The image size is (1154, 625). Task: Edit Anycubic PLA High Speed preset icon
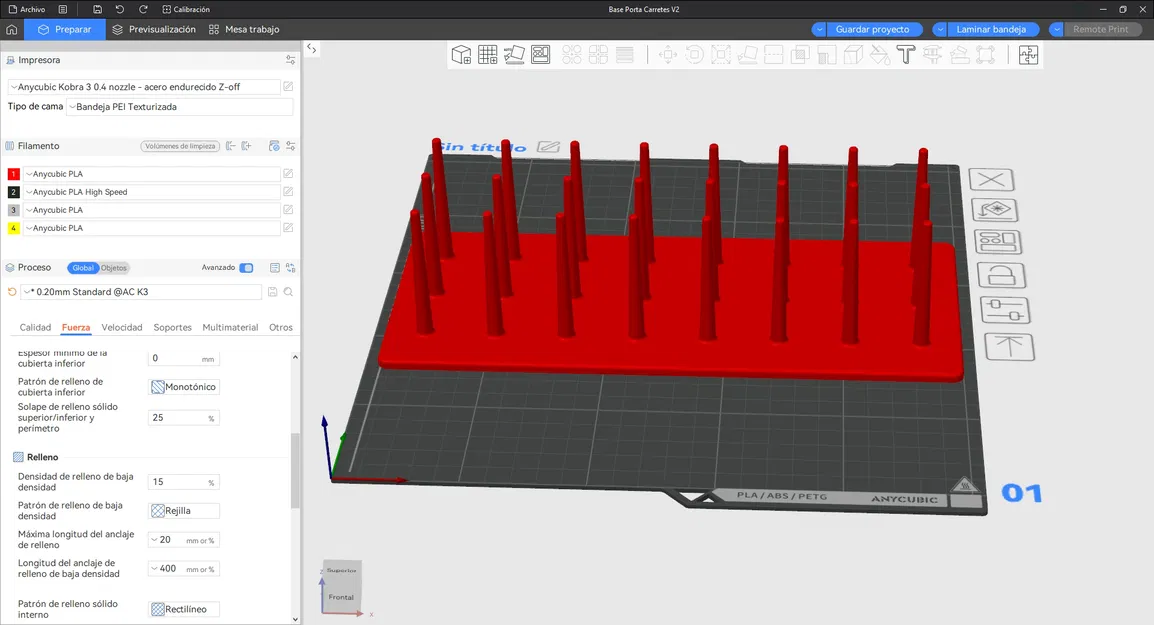coord(288,192)
